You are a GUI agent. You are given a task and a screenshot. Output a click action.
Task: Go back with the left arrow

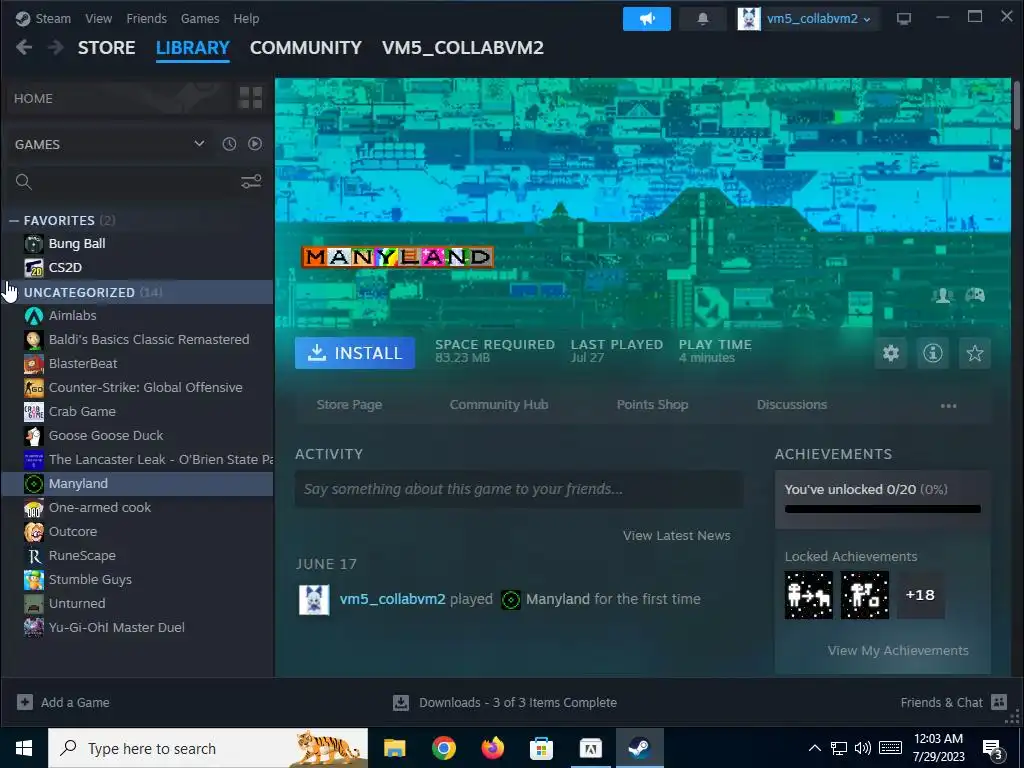24,47
